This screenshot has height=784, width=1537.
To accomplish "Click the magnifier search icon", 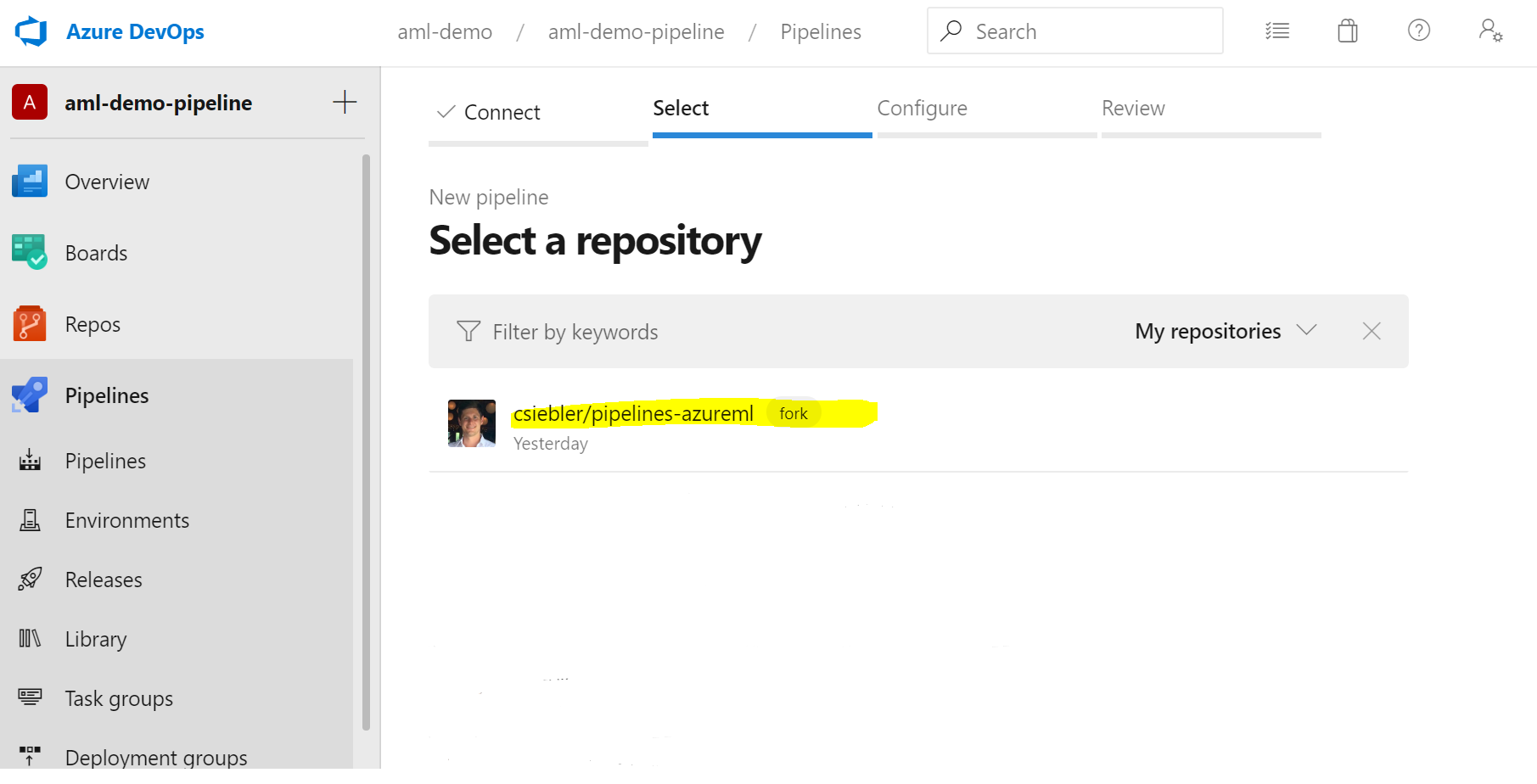I will coord(951,31).
